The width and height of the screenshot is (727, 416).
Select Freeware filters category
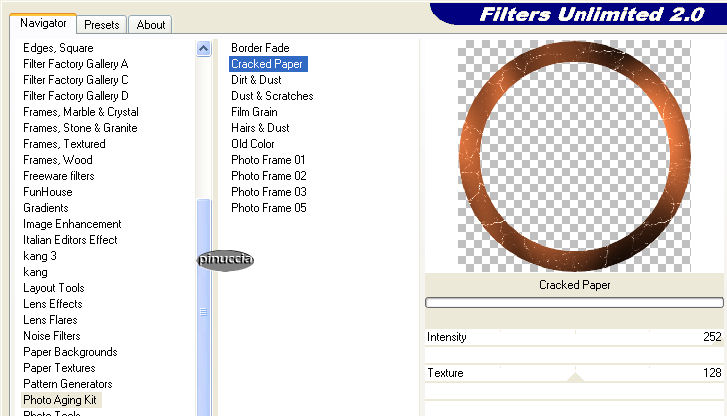58,176
